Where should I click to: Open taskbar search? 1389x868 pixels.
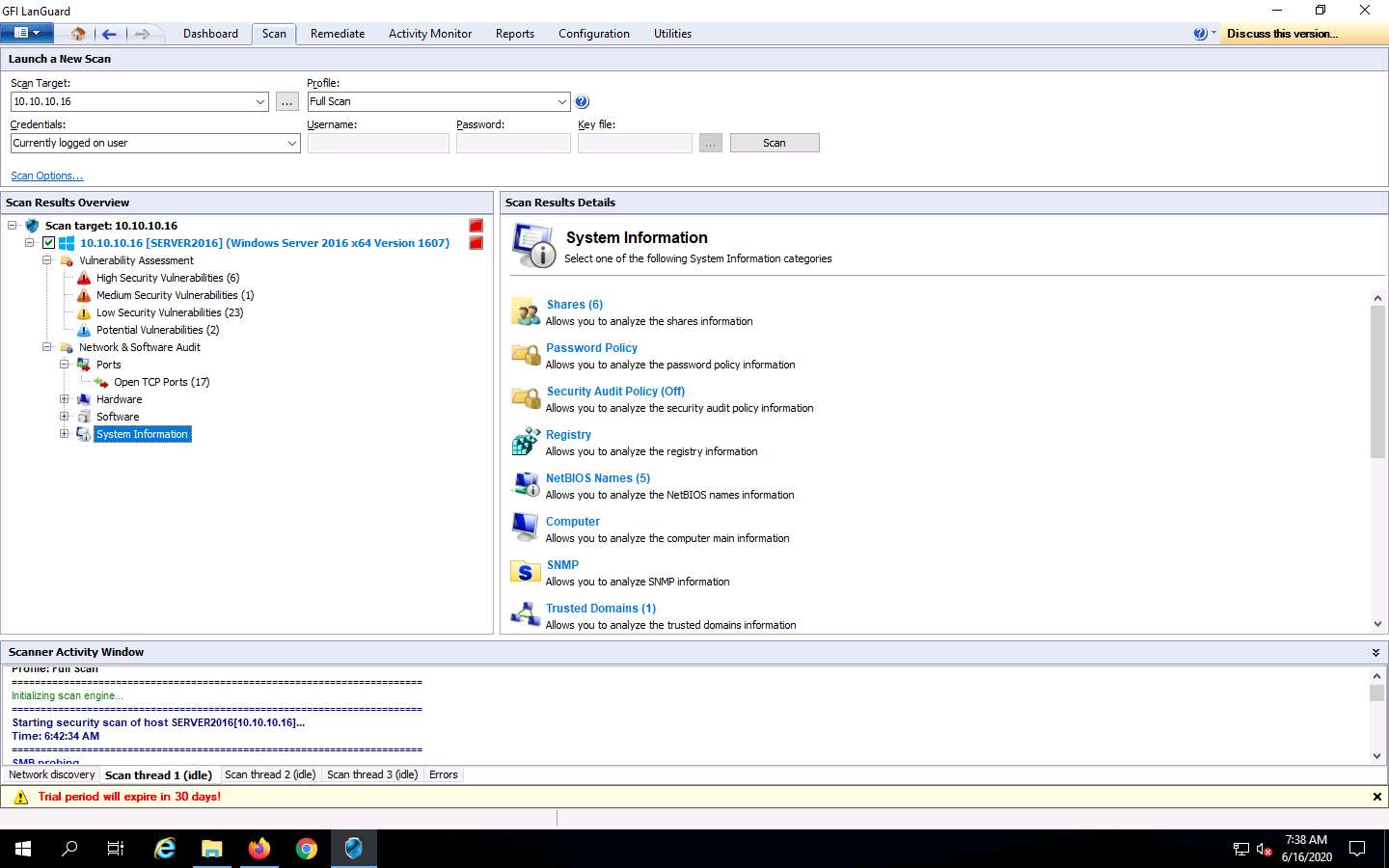69,849
